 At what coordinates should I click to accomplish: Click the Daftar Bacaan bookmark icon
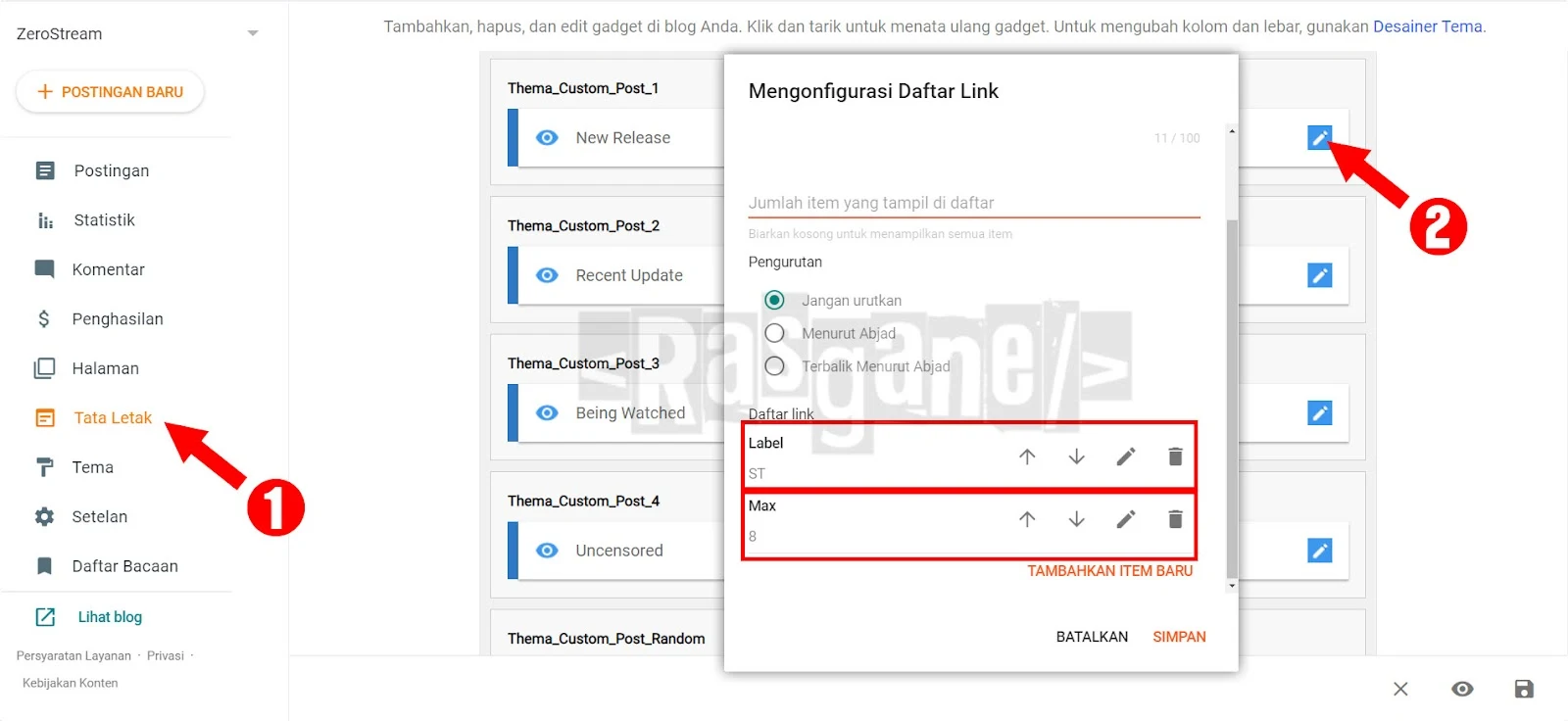click(x=44, y=566)
